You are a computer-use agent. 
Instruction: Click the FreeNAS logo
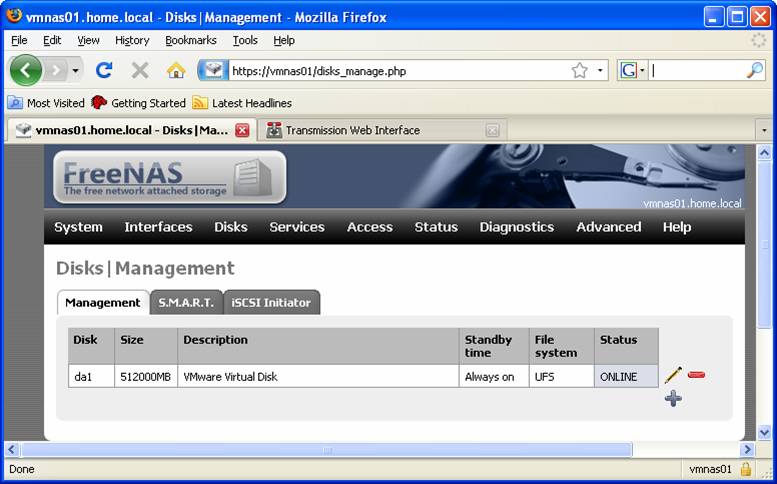point(169,177)
